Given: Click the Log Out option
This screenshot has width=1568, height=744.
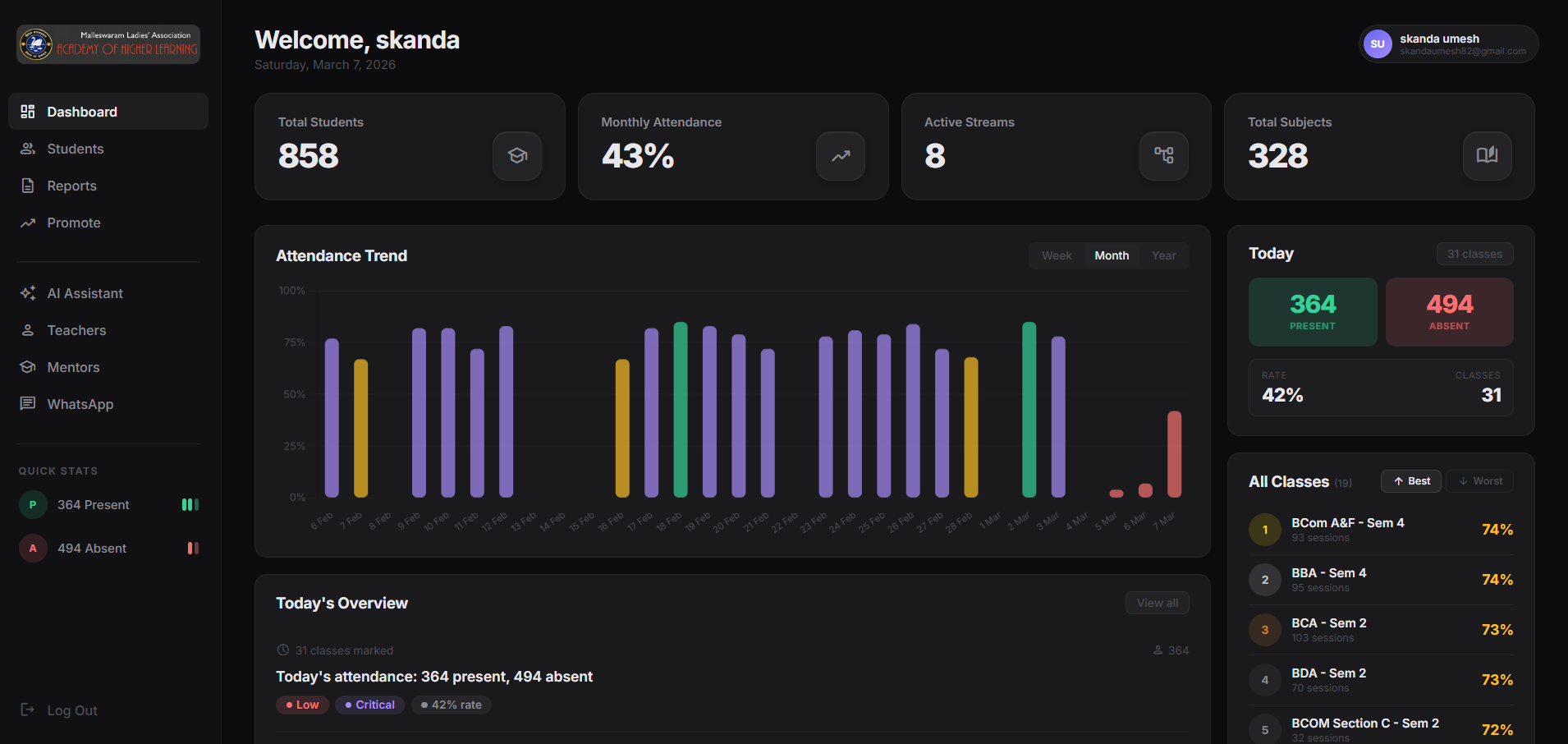Looking at the screenshot, I should coord(71,710).
